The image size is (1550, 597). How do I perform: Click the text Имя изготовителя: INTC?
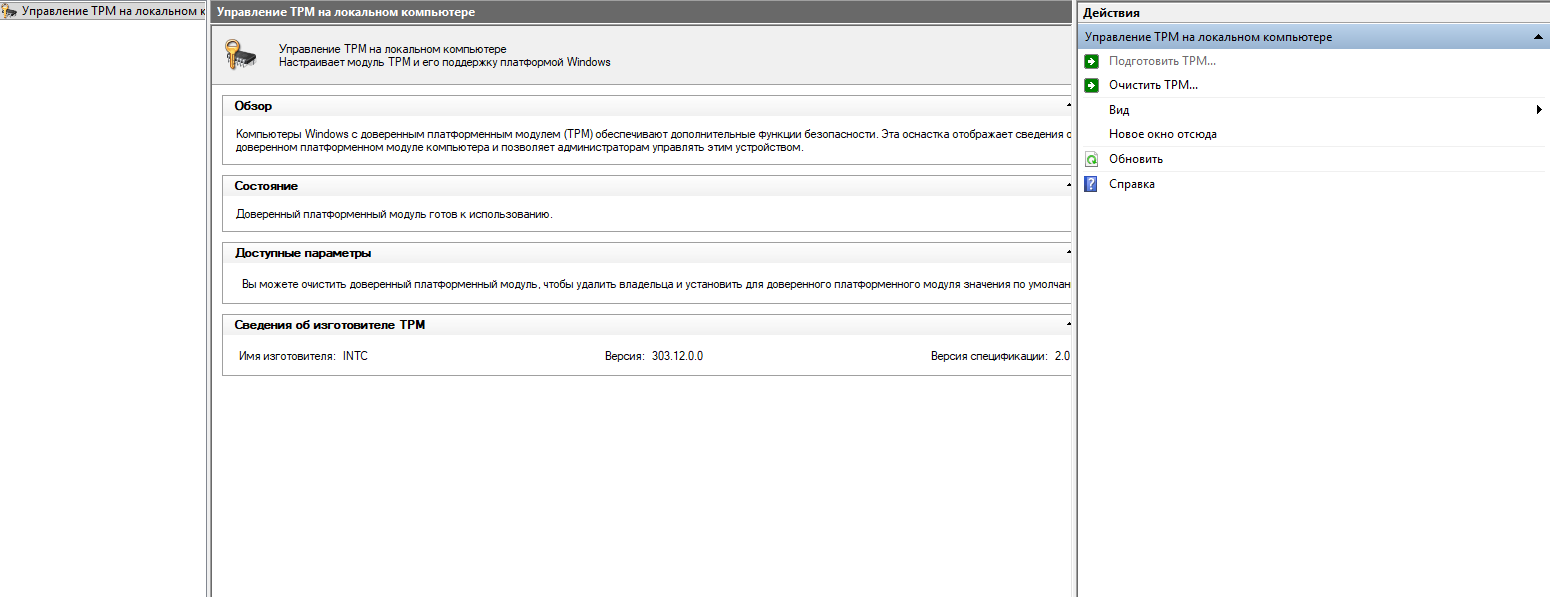[303, 356]
